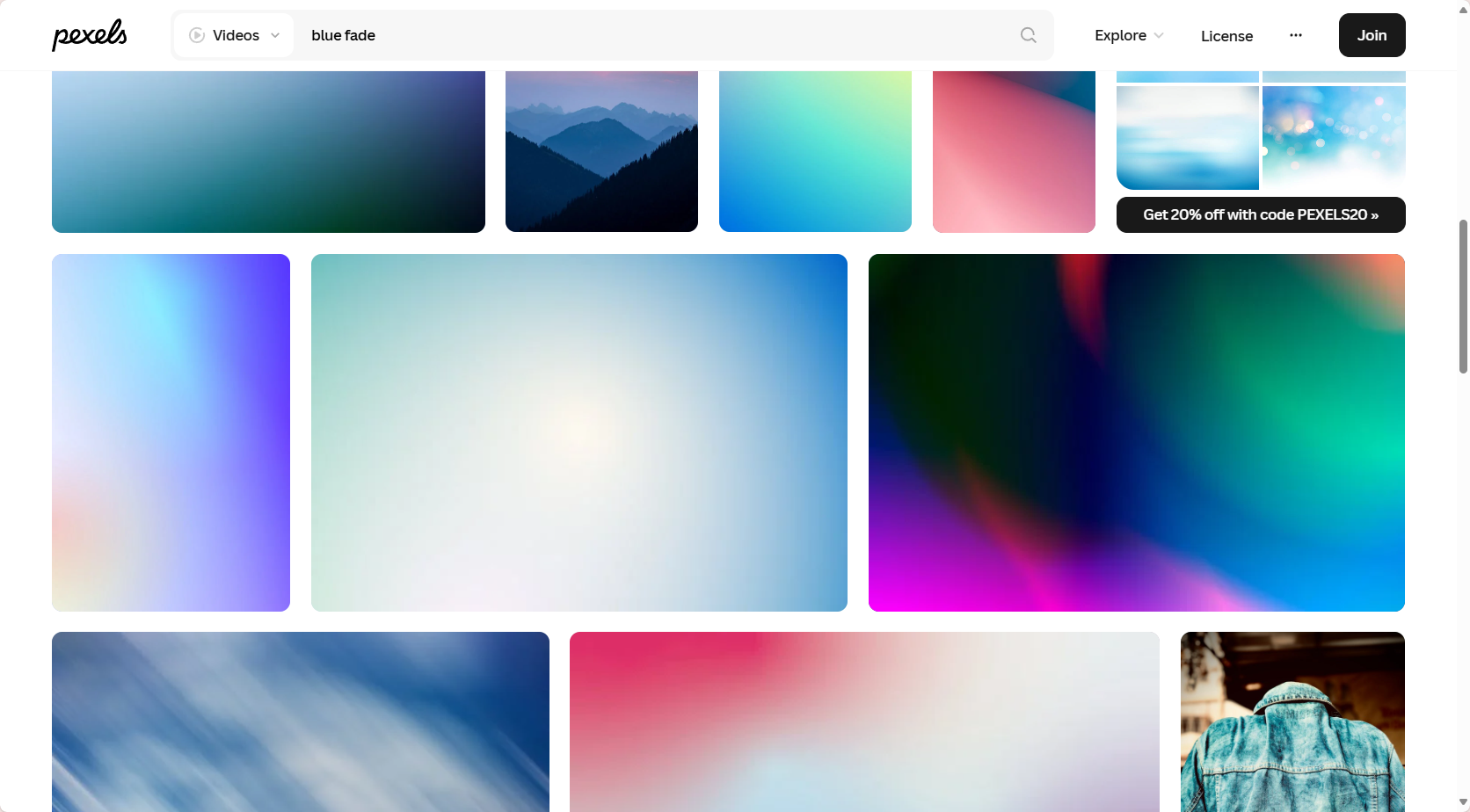This screenshot has height=812, width=1470.
Task: Select the purple-blue gradient video thumbnail
Action: tap(171, 431)
